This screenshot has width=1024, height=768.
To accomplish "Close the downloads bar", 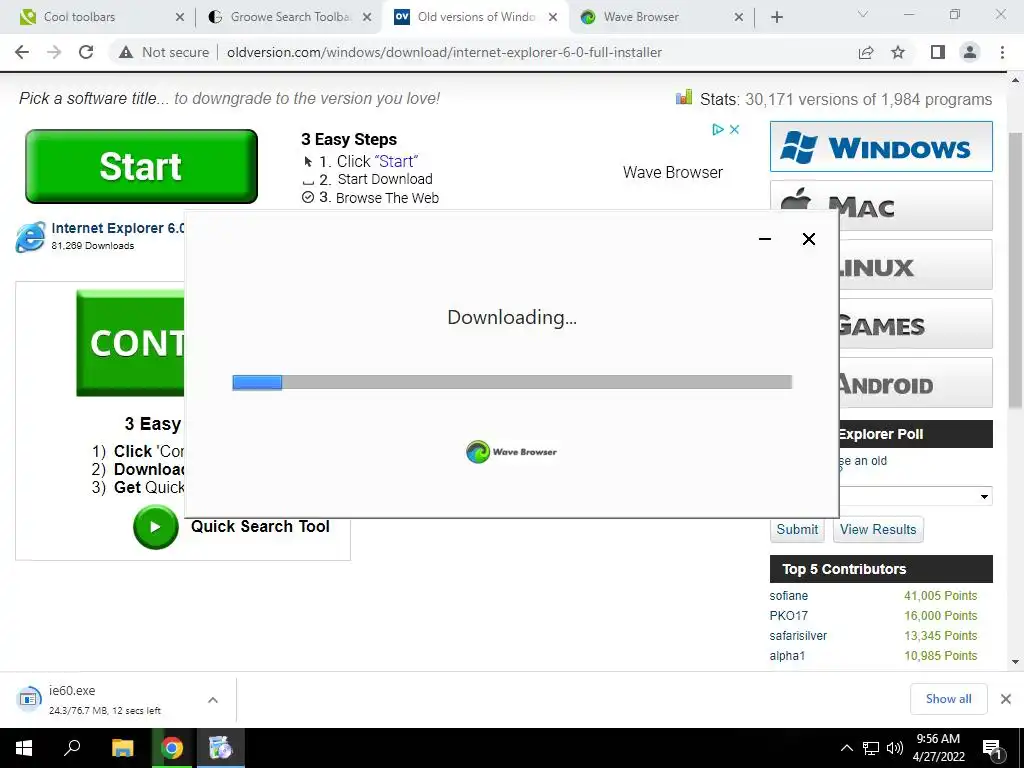I will coord(1006,699).
